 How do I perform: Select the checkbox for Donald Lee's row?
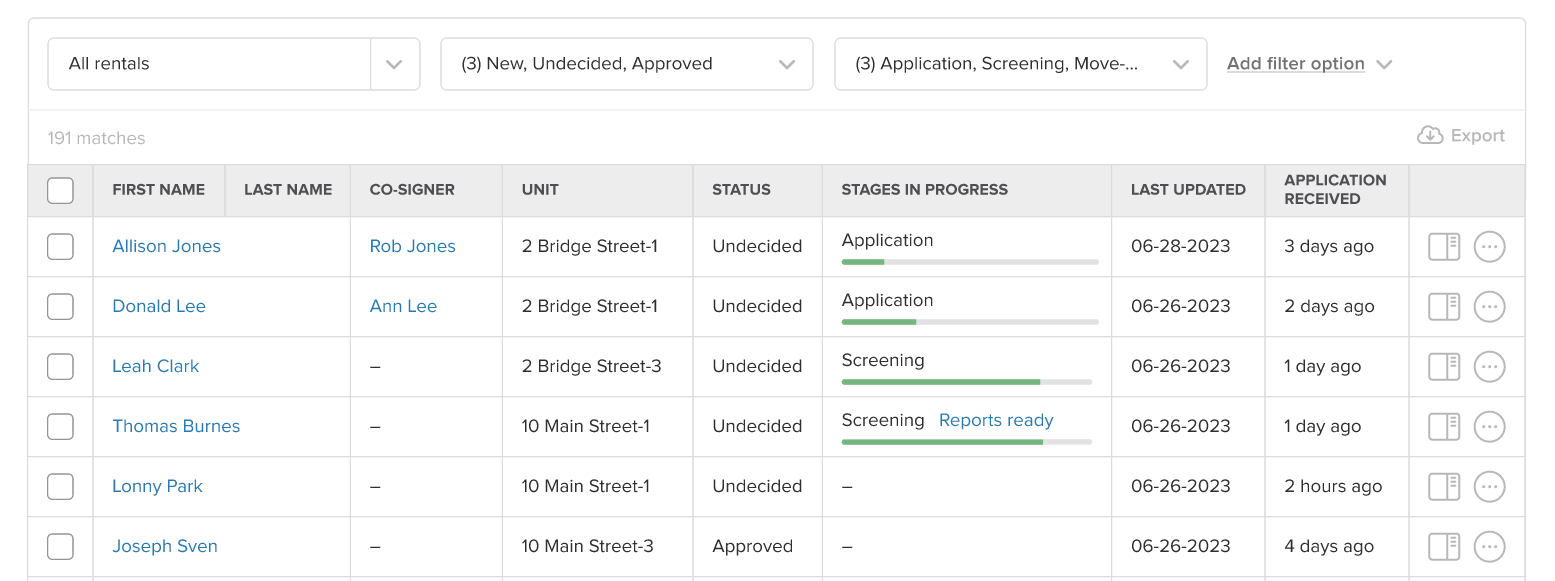pos(60,306)
